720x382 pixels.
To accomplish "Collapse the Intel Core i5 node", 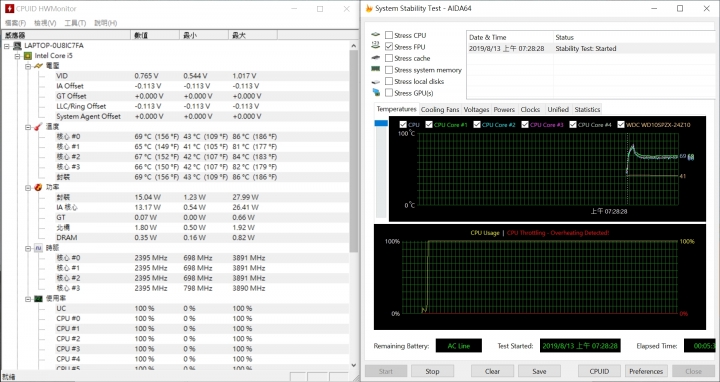I will [17, 56].
